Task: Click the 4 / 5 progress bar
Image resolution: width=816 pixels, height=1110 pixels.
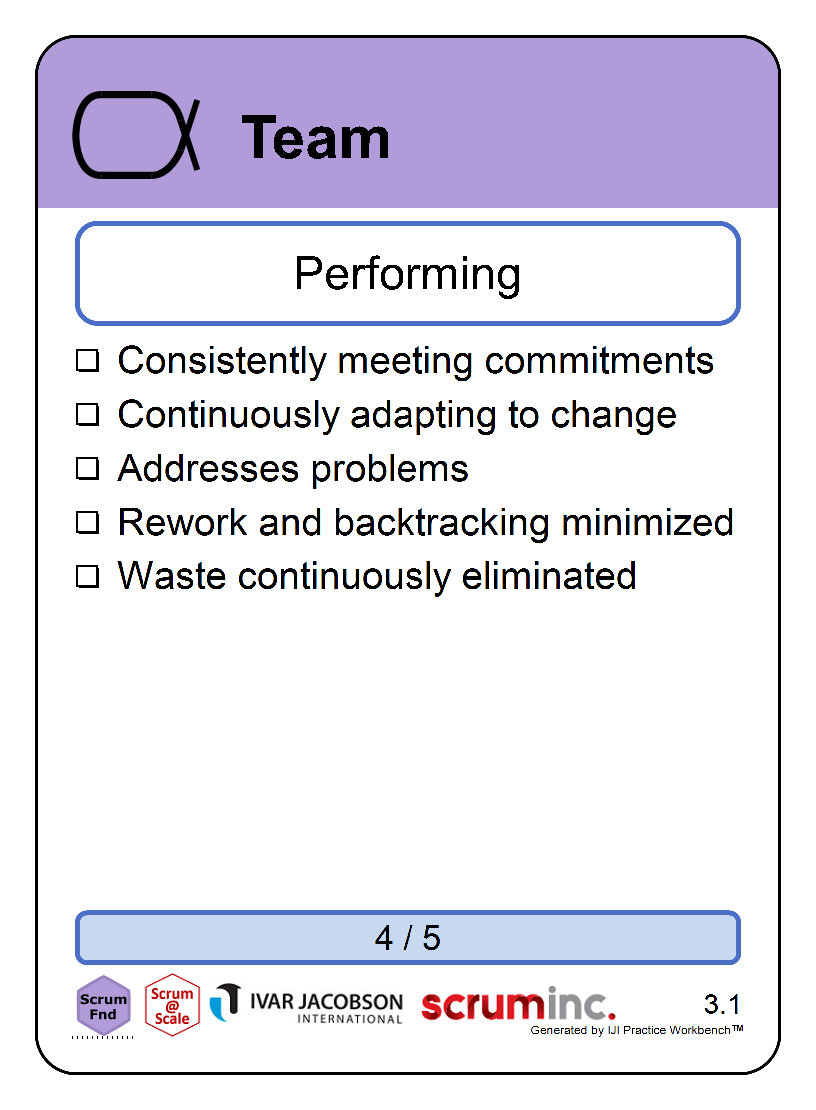Action: [x=408, y=937]
